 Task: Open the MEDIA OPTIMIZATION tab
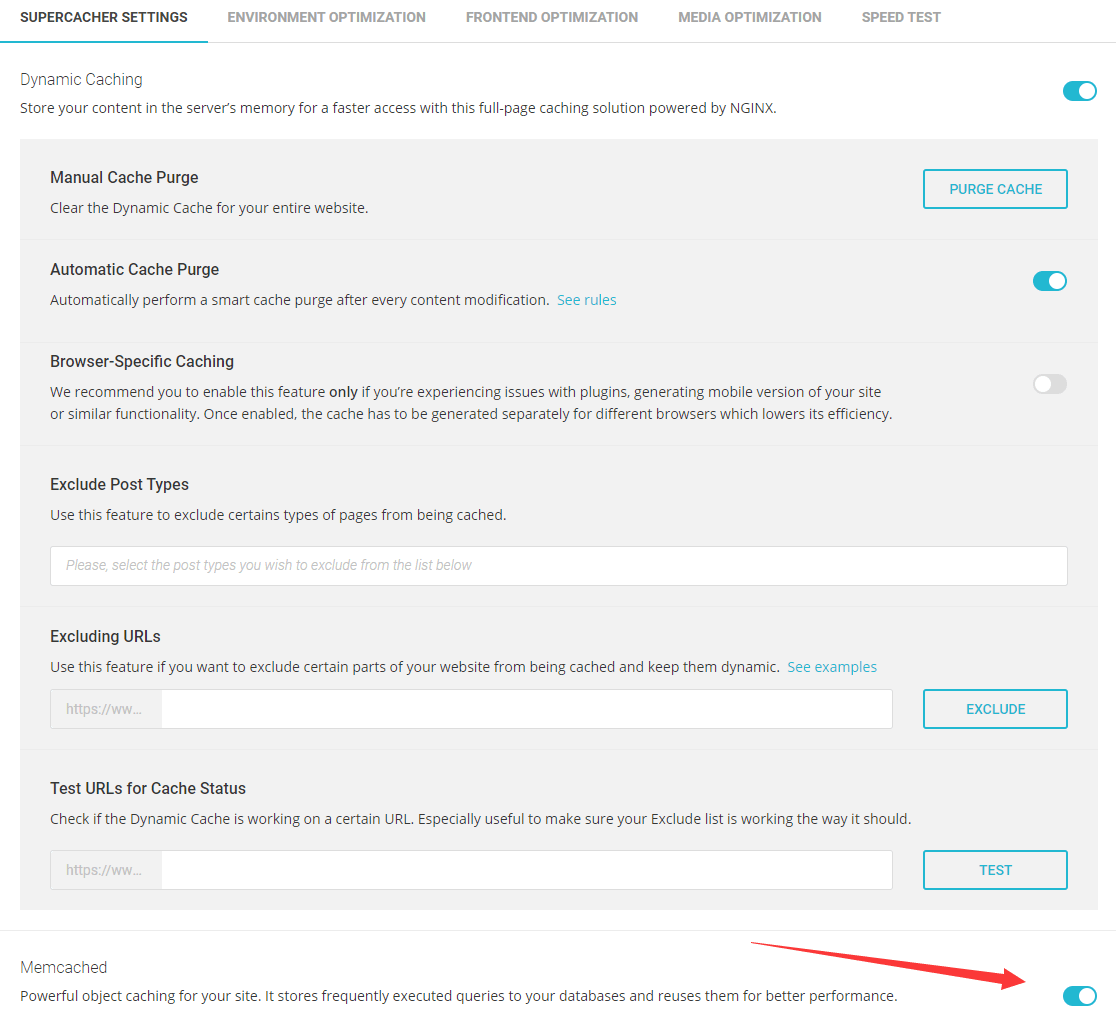[x=749, y=17]
